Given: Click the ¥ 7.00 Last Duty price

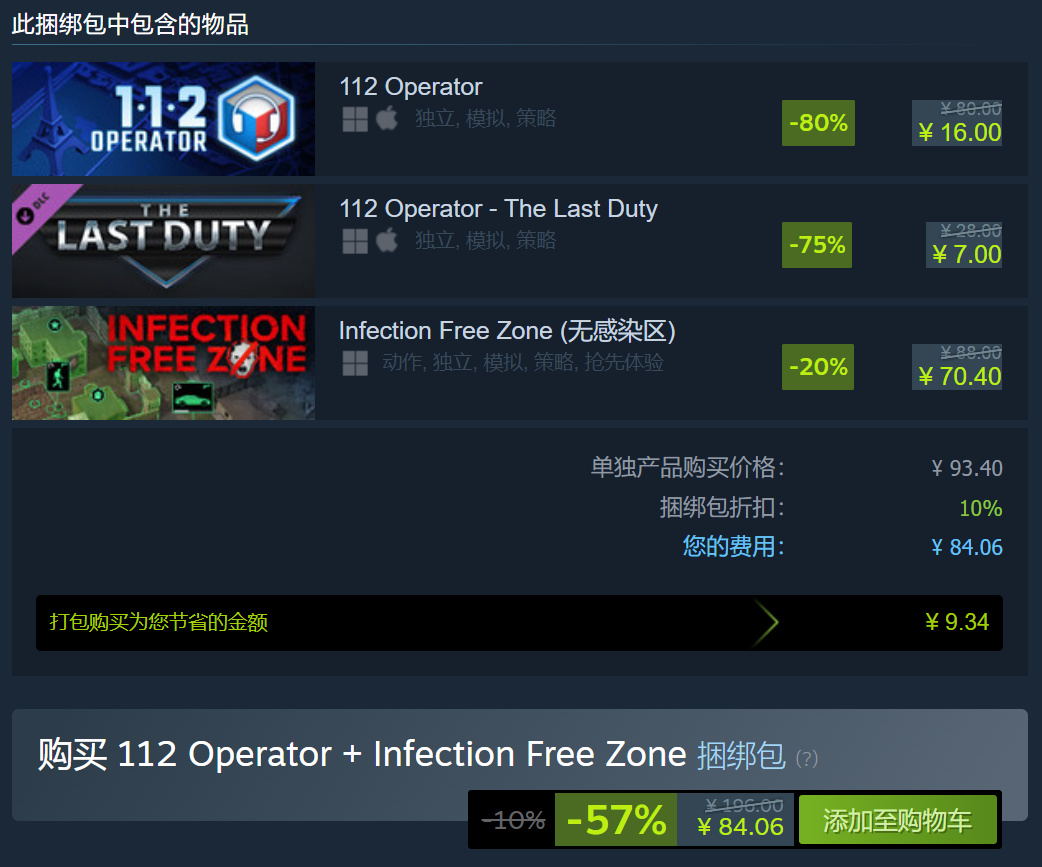Looking at the screenshot, I should tap(966, 254).
